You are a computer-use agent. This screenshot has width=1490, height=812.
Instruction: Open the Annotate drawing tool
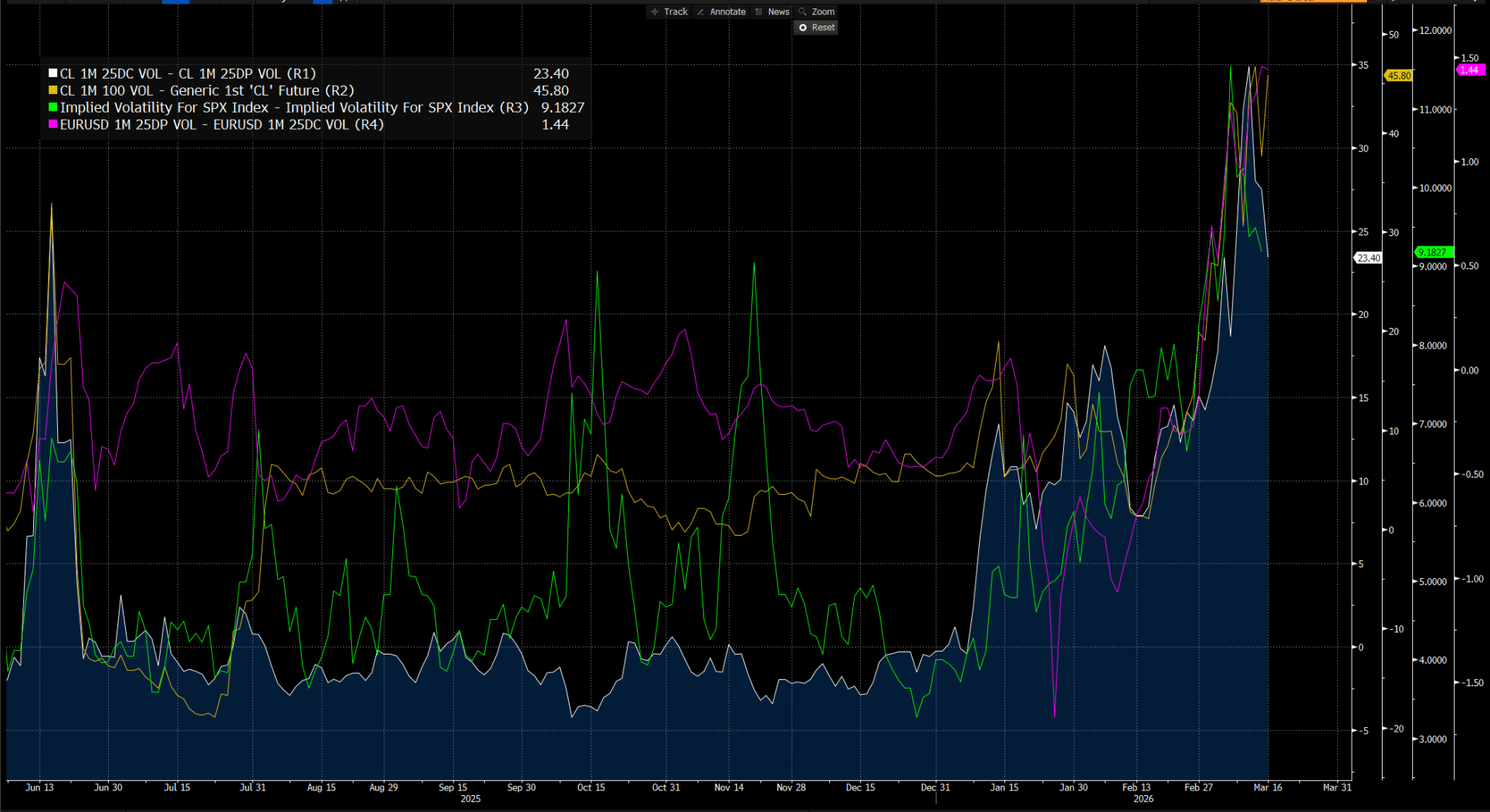721,12
